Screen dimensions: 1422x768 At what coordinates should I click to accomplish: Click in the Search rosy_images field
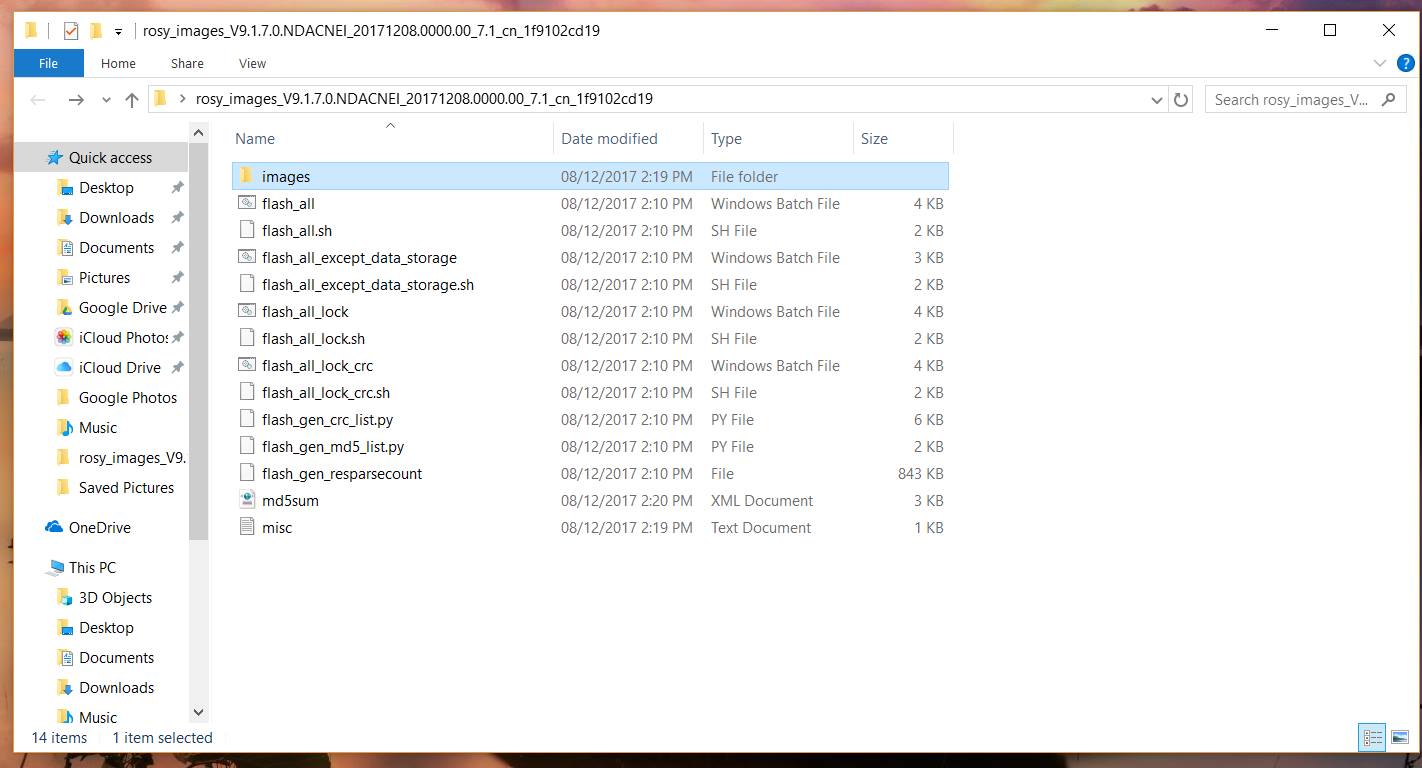[x=1290, y=100]
